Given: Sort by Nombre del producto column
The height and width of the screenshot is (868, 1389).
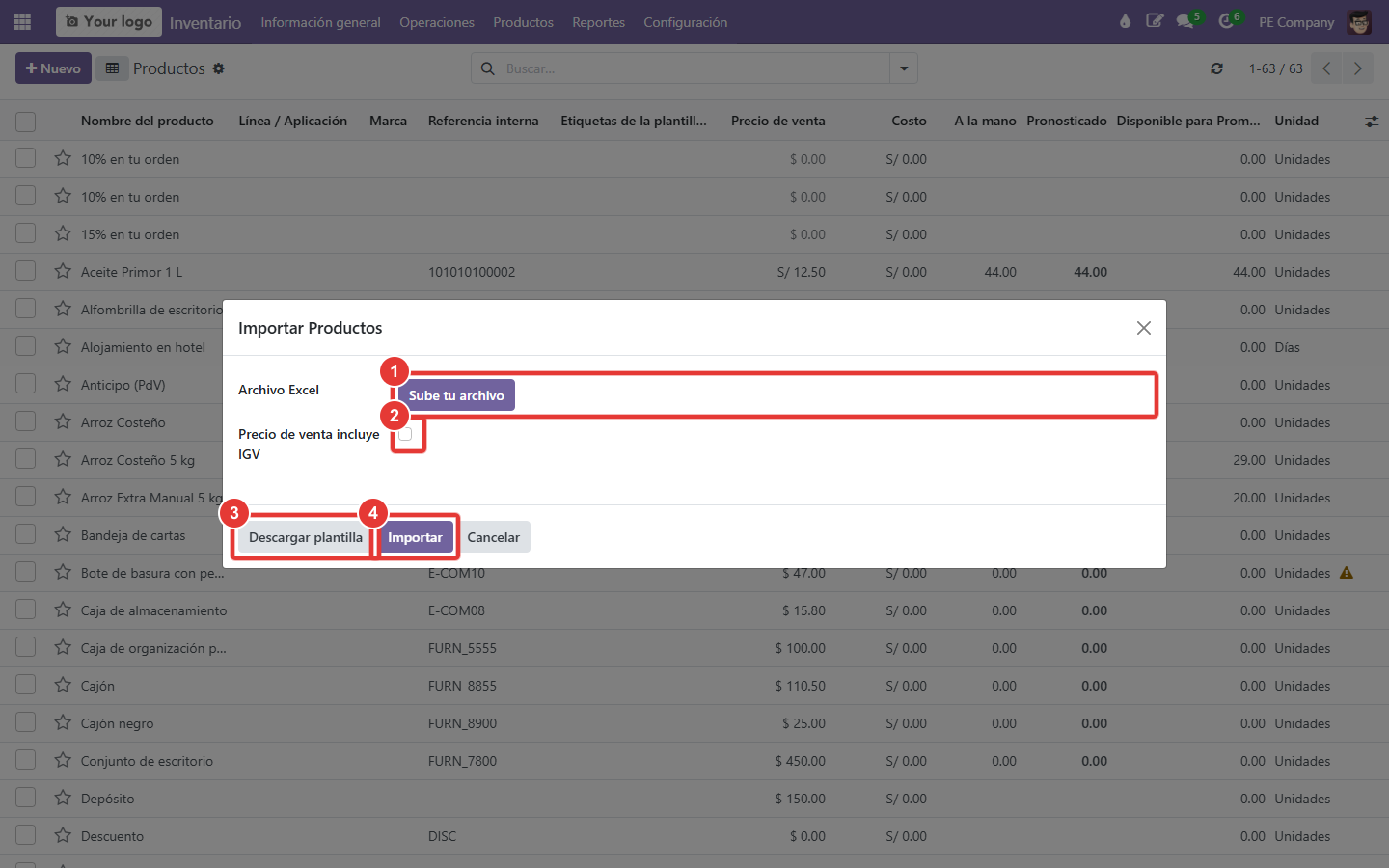Looking at the screenshot, I should coord(148,121).
